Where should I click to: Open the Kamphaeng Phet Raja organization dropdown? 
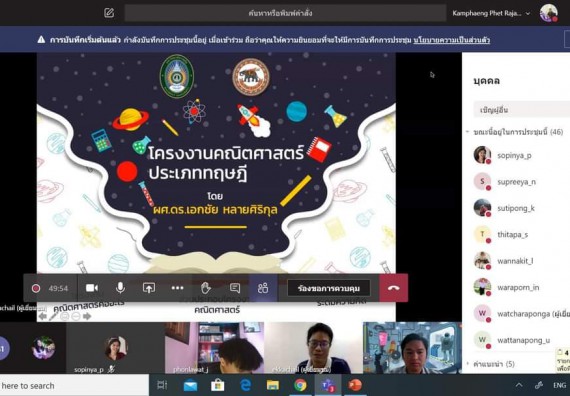click(491, 13)
